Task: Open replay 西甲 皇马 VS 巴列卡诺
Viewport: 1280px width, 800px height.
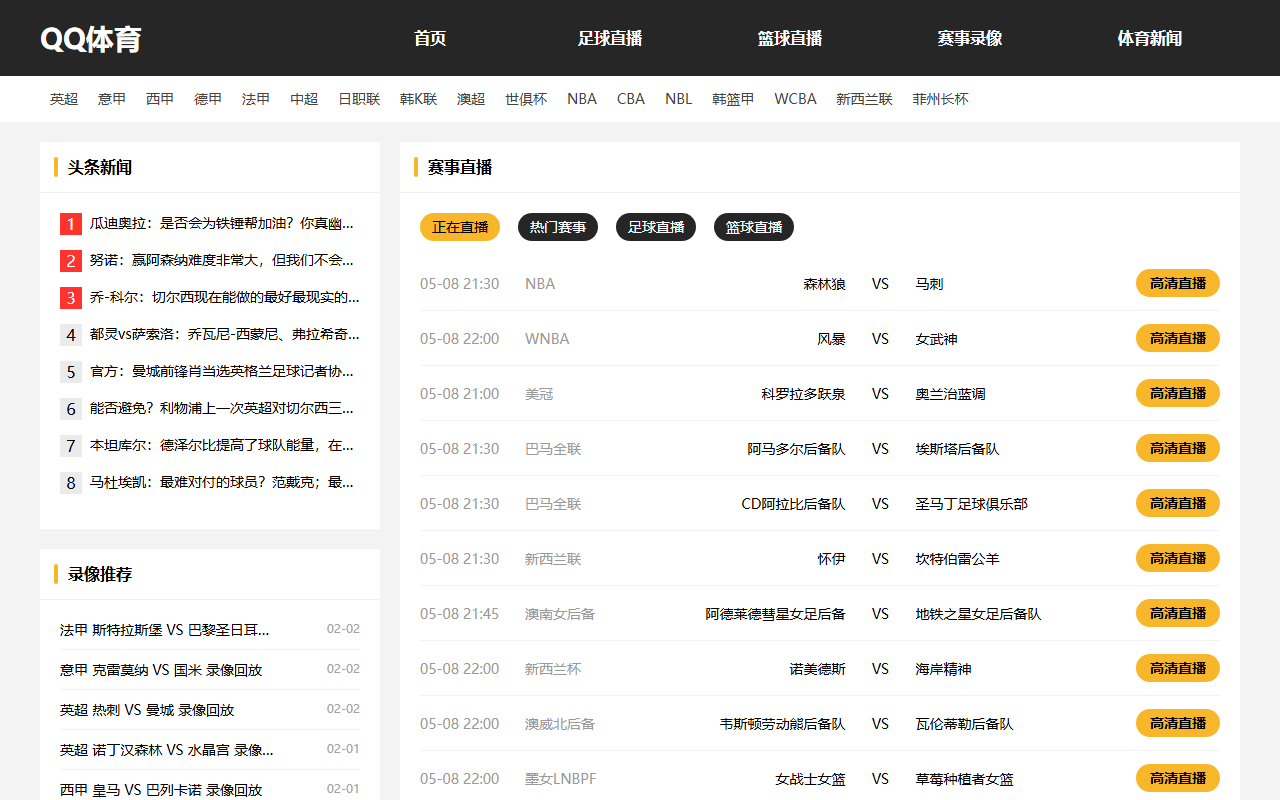Action: coord(161,790)
